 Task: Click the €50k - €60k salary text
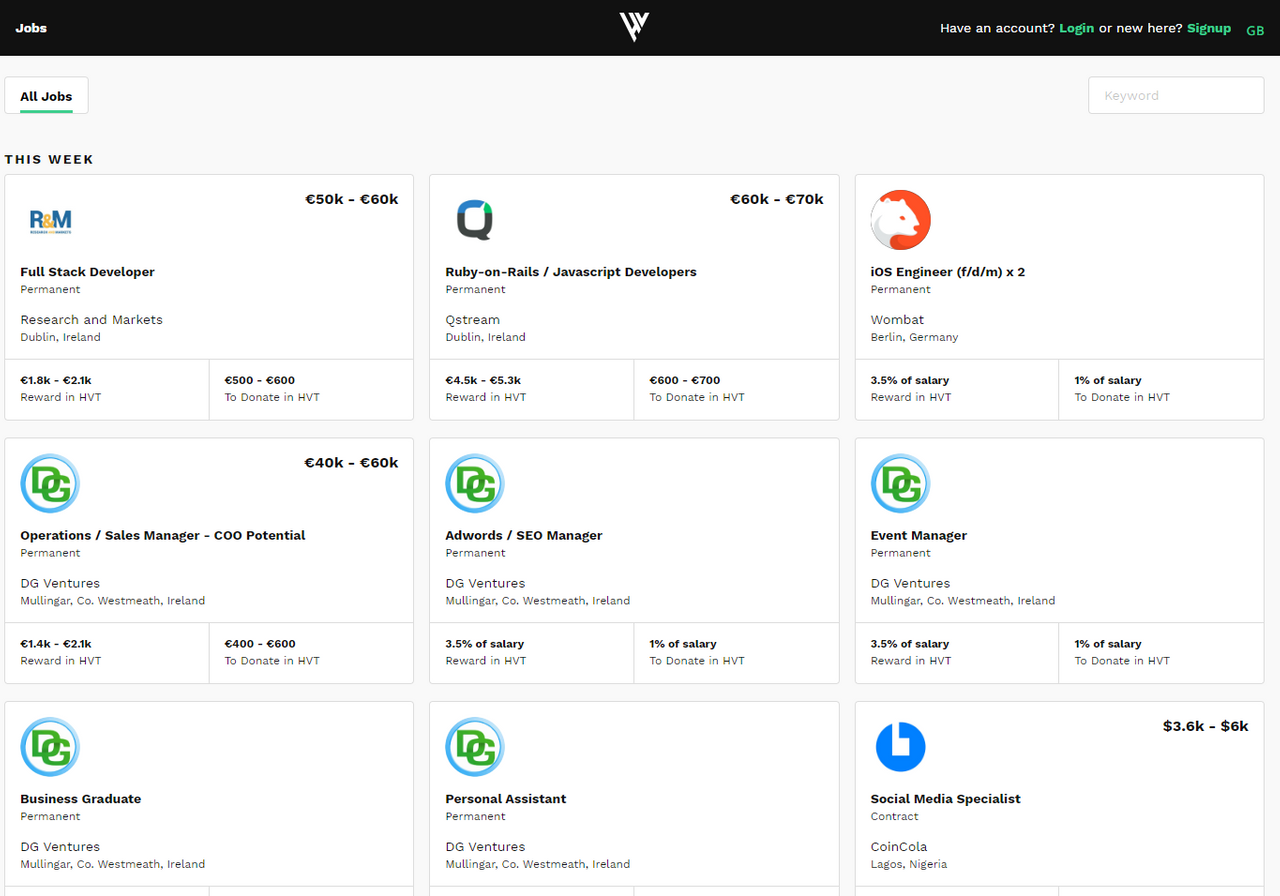(352, 199)
